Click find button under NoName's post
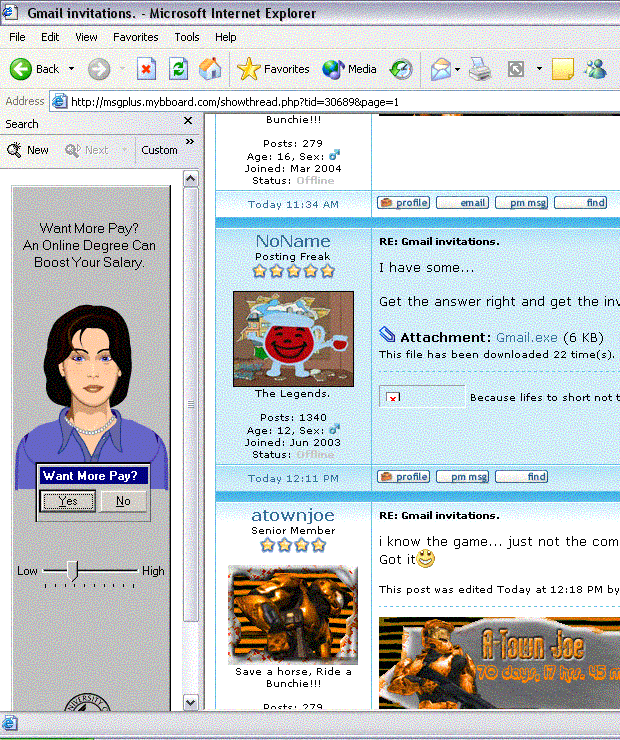The image size is (620, 740). [x=521, y=477]
